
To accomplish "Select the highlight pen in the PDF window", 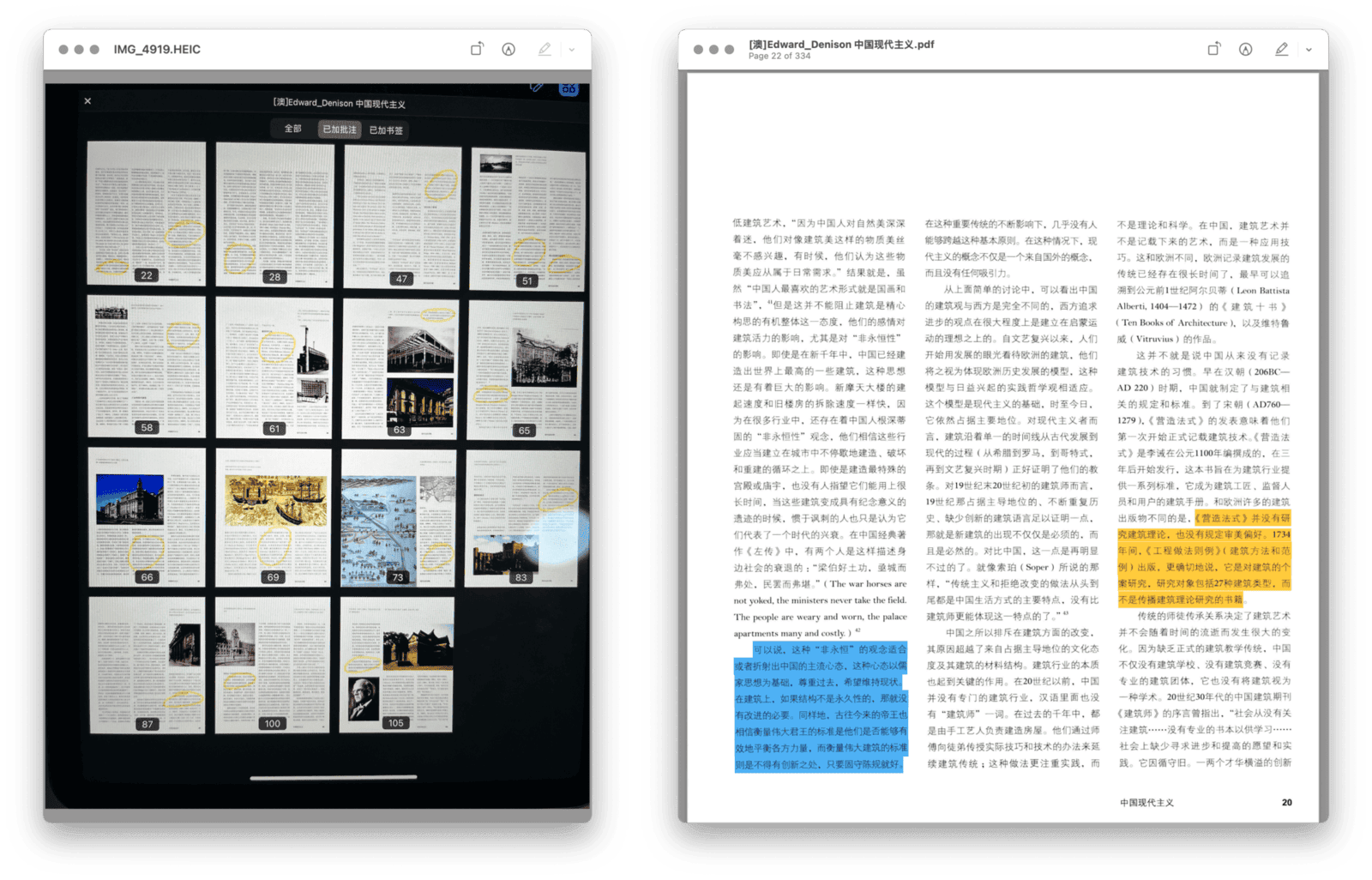I will tap(1281, 50).
